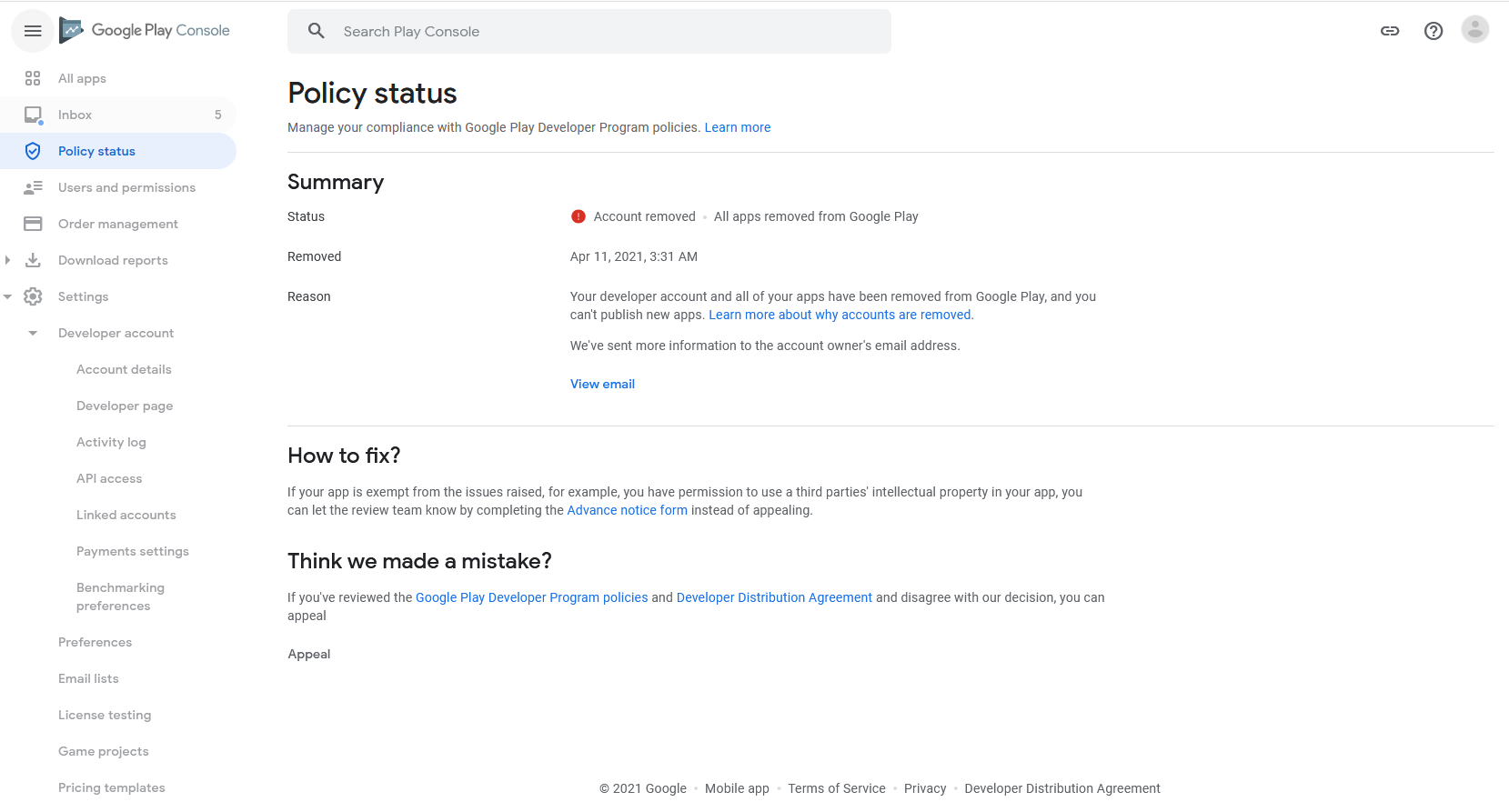Click the Settings gear icon

pyautogui.click(x=33, y=296)
